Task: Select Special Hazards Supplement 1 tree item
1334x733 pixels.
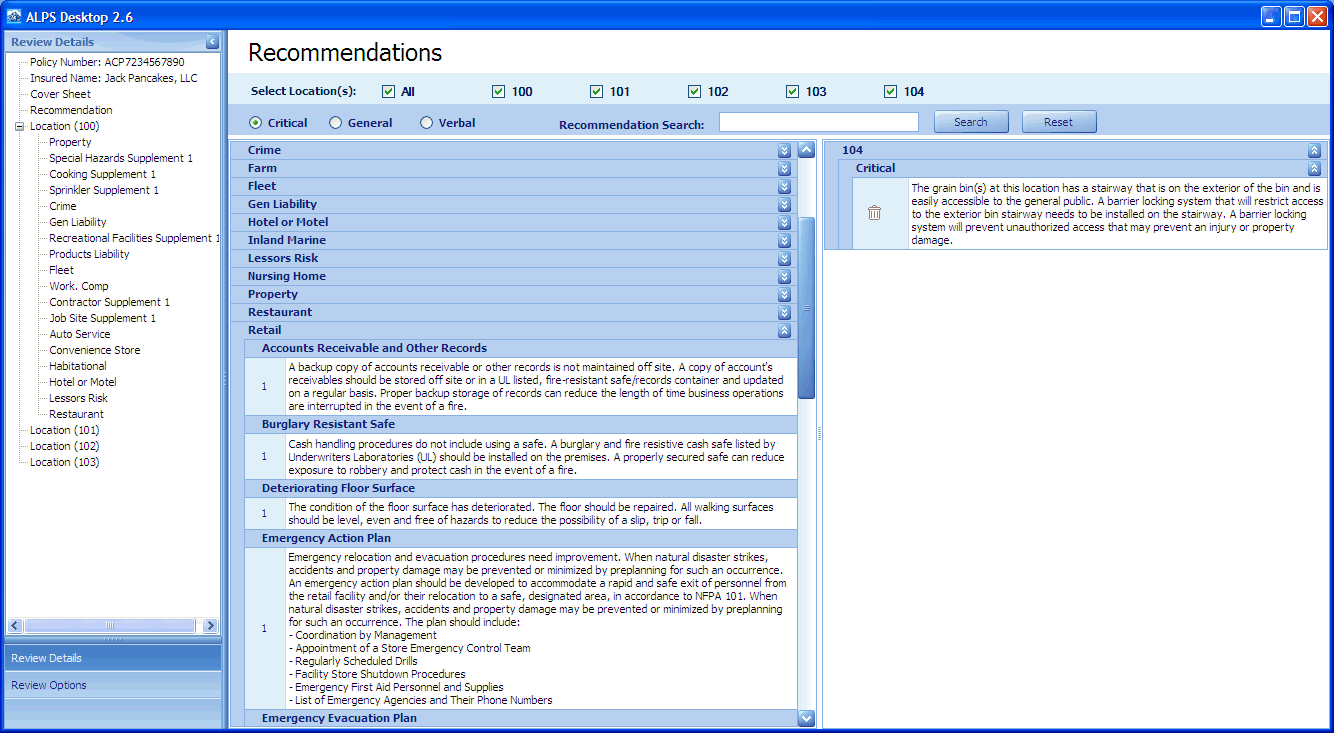Action: [x=121, y=158]
